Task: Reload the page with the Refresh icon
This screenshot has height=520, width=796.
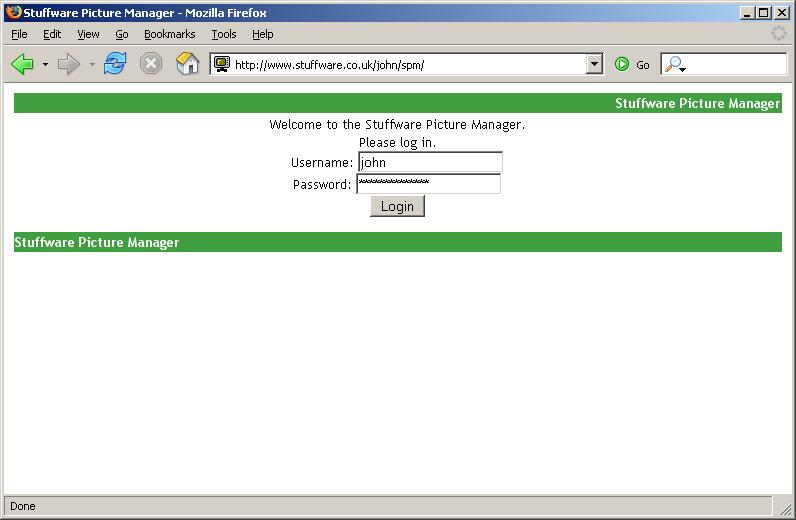Action: pos(115,64)
